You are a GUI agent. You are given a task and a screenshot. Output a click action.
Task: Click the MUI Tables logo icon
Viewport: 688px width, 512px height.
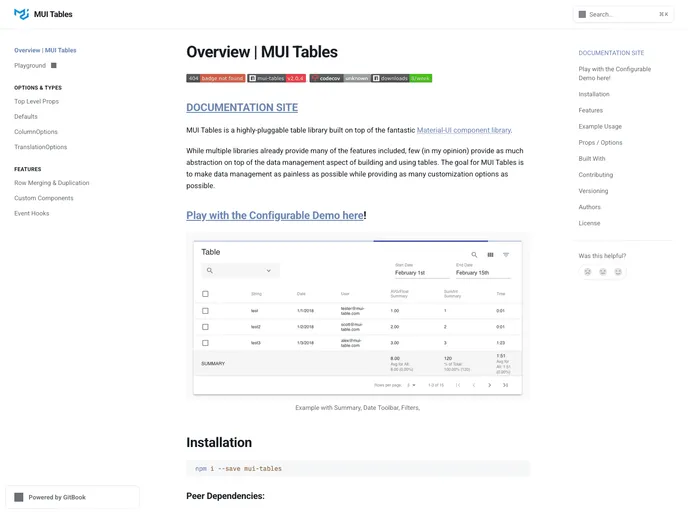(21, 14)
